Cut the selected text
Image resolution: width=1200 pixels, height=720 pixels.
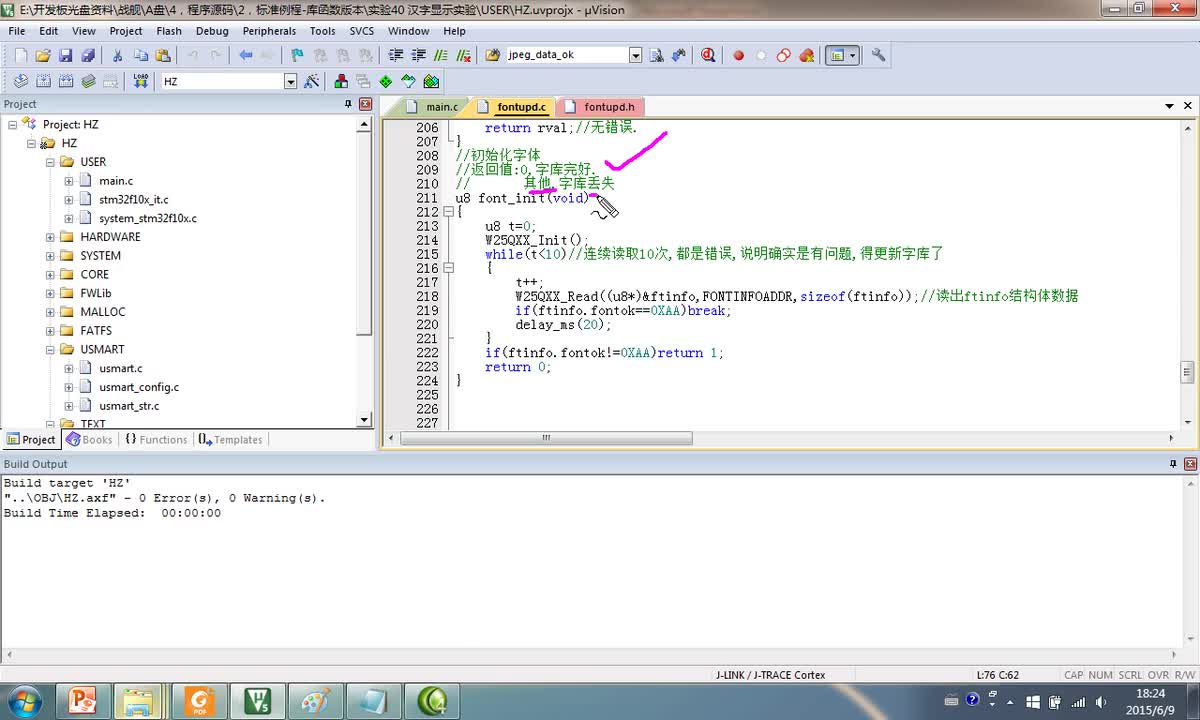click(117, 56)
